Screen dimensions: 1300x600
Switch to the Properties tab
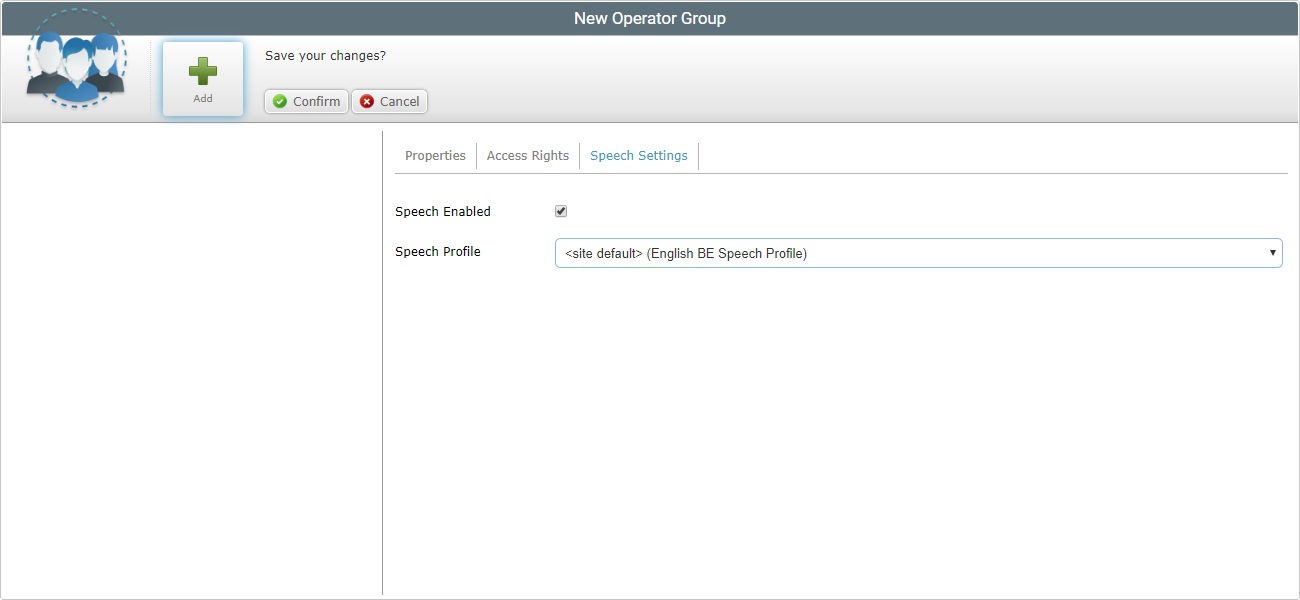434,155
